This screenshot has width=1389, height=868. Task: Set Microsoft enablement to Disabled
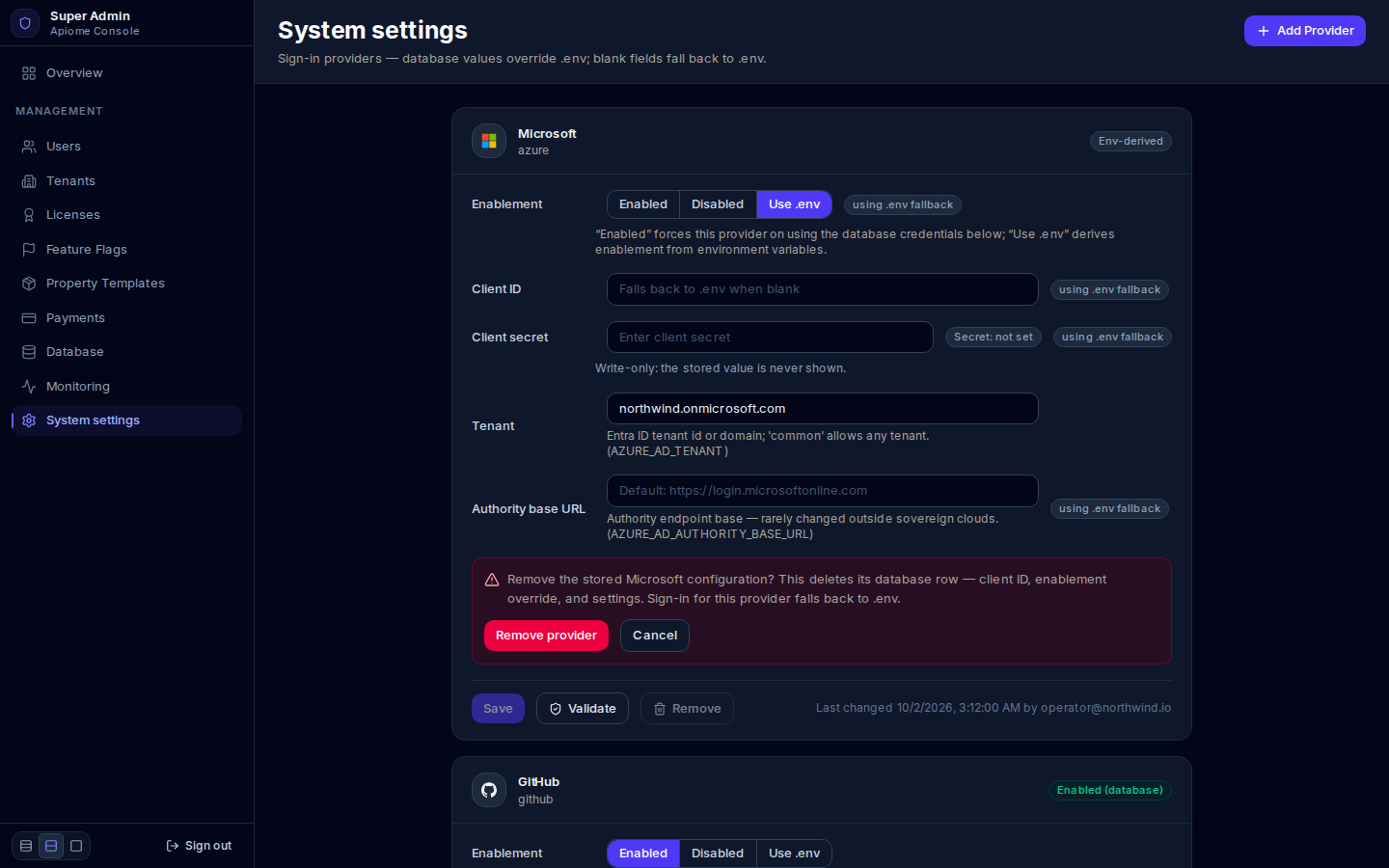(x=718, y=204)
